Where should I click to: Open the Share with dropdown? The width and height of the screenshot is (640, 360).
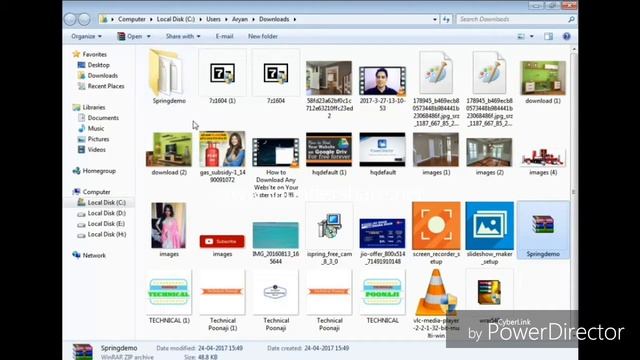[183, 36]
